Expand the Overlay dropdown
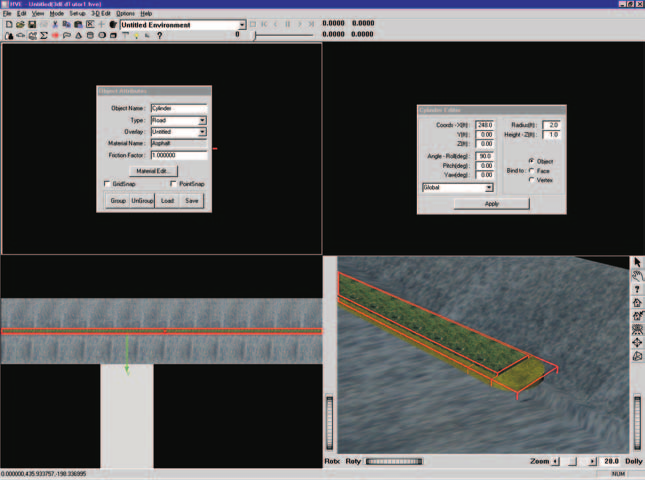 point(179,132)
